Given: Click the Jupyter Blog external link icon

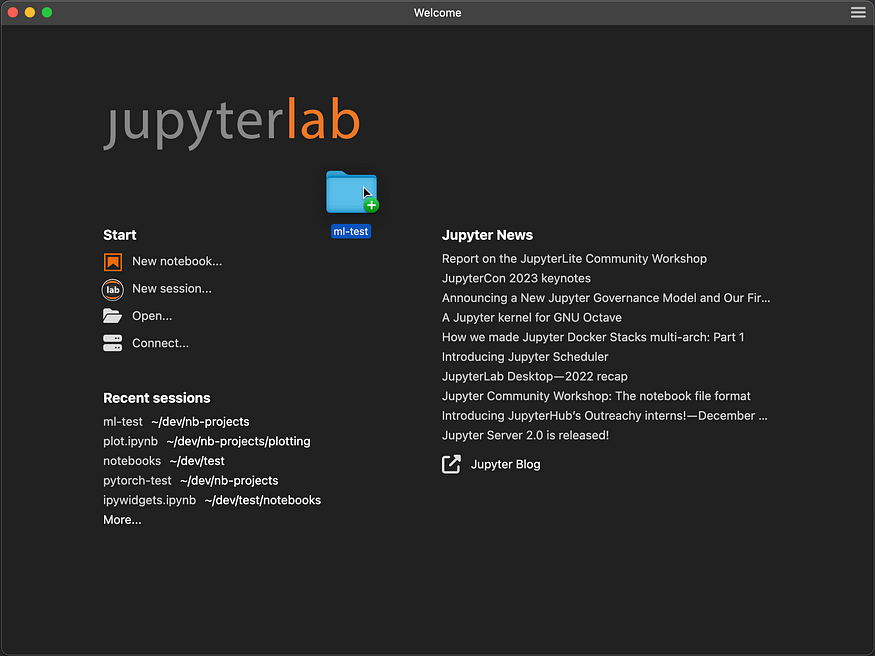Looking at the screenshot, I should pos(451,464).
